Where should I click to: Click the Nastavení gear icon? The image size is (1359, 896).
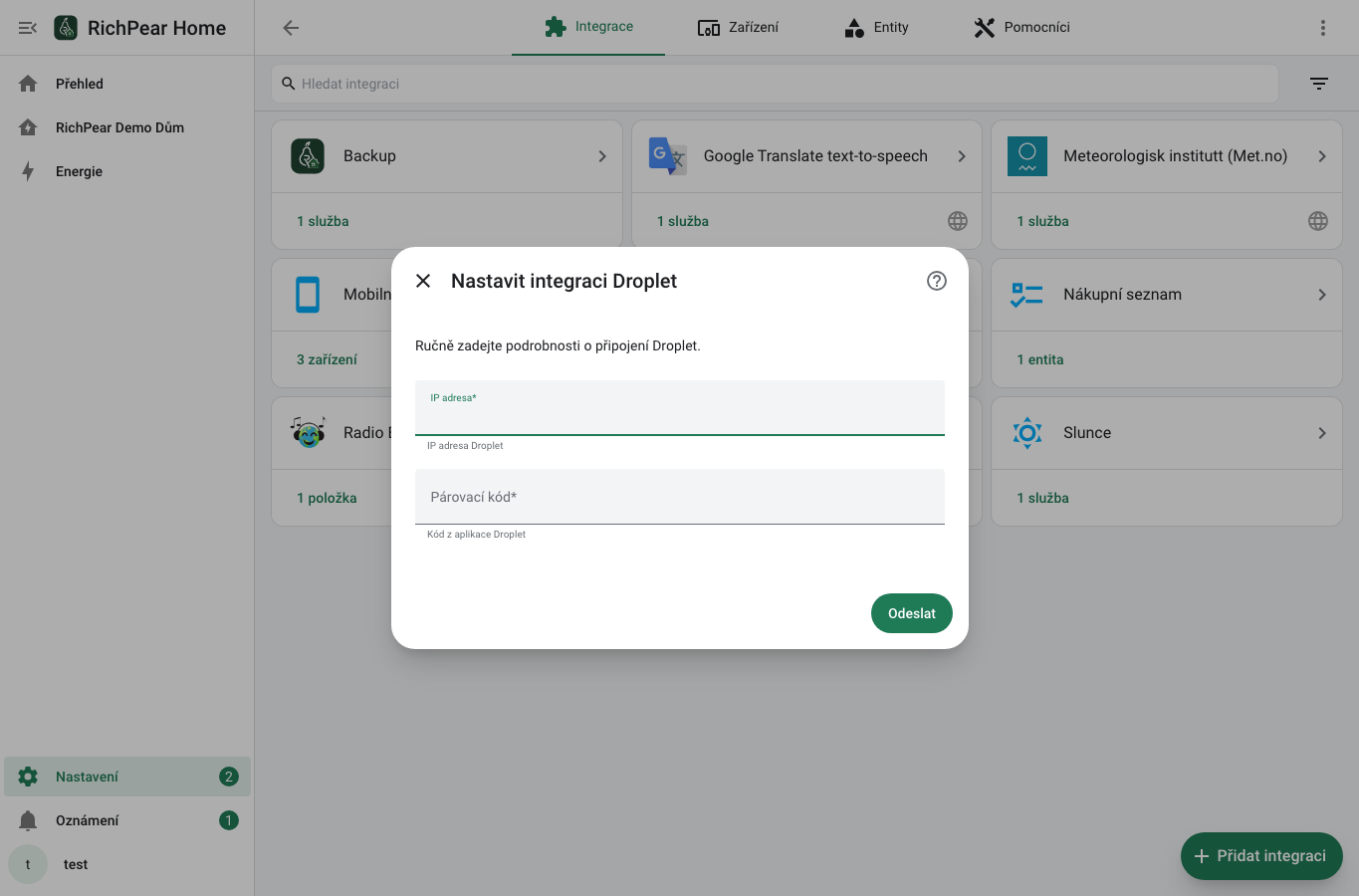pos(28,777)
